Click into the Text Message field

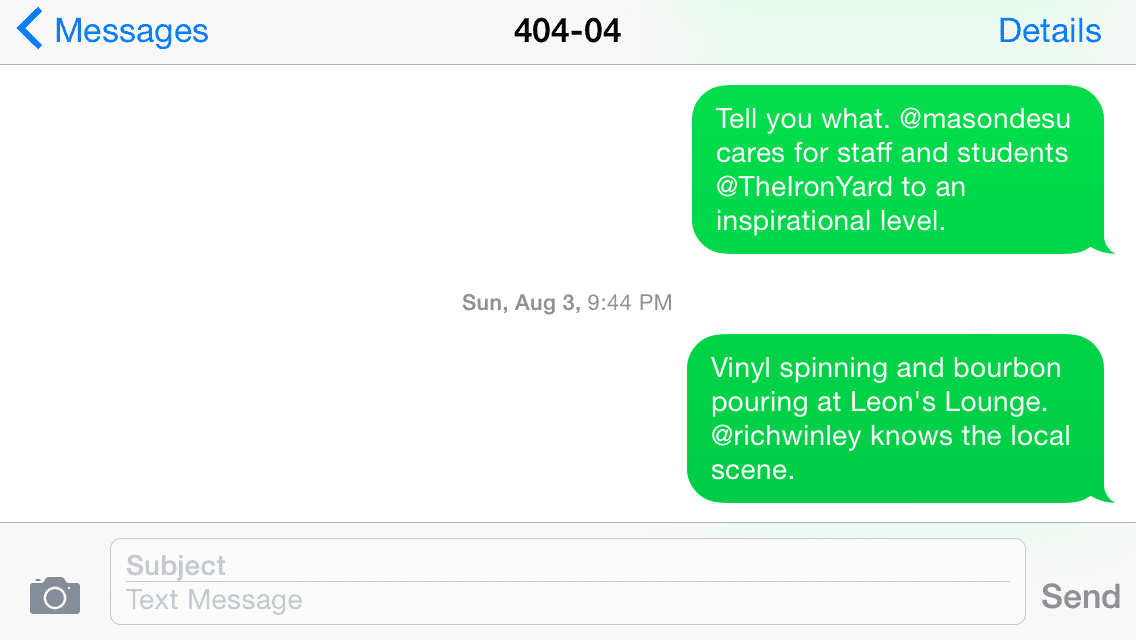point(567,599)
